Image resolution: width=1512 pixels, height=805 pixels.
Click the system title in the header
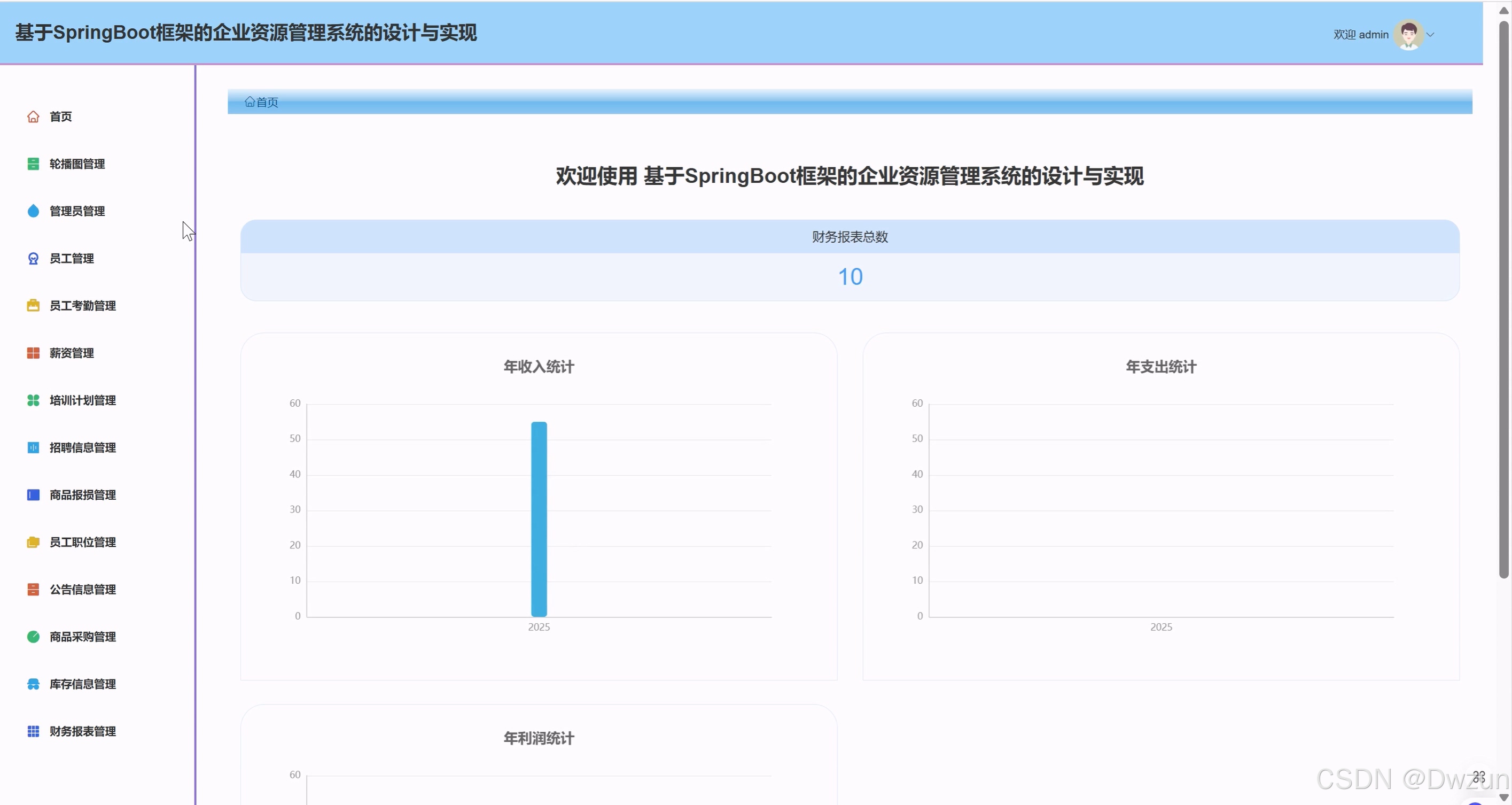[x=246, y=33]
